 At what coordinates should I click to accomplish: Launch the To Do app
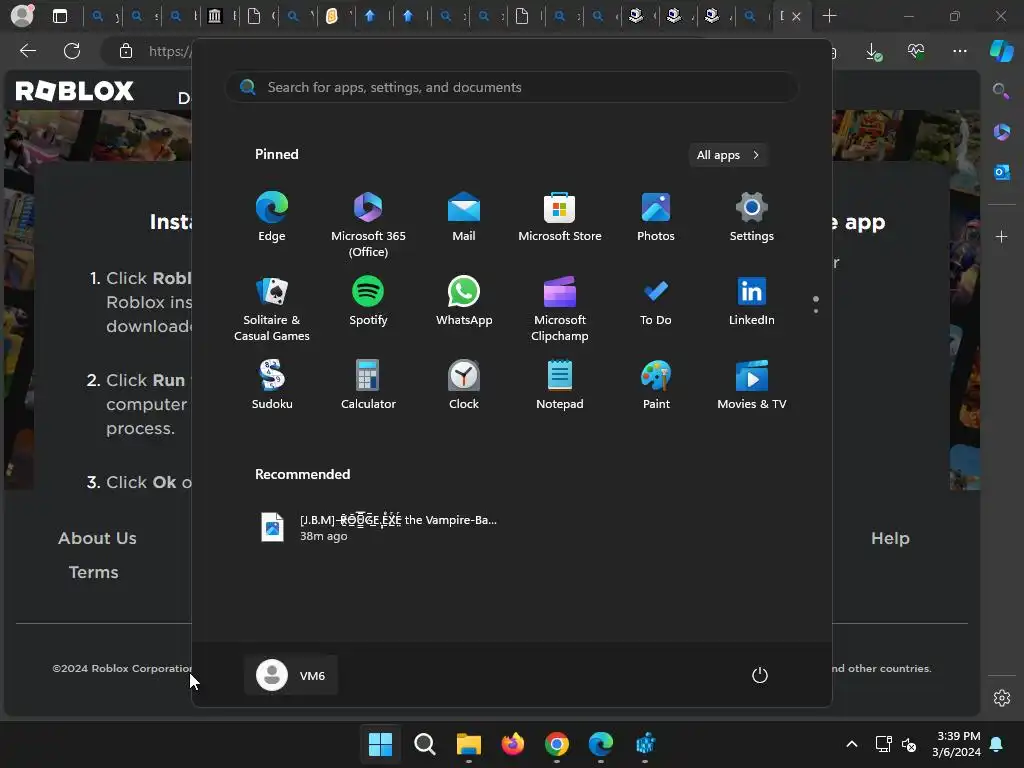click(656, 300)
